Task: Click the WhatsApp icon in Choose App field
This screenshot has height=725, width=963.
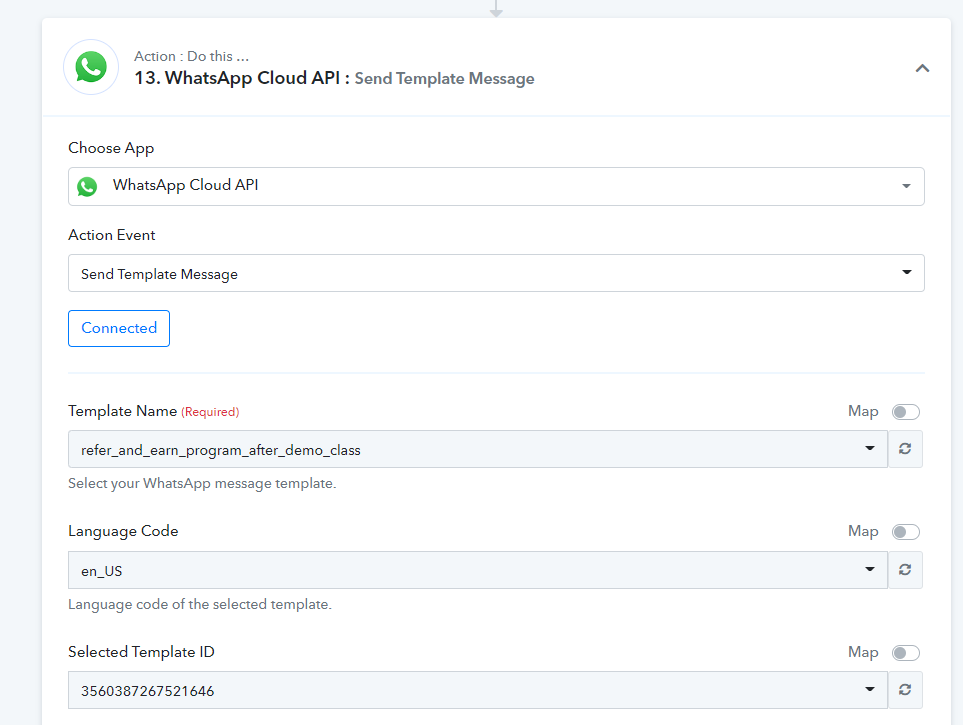Action: 87,186
